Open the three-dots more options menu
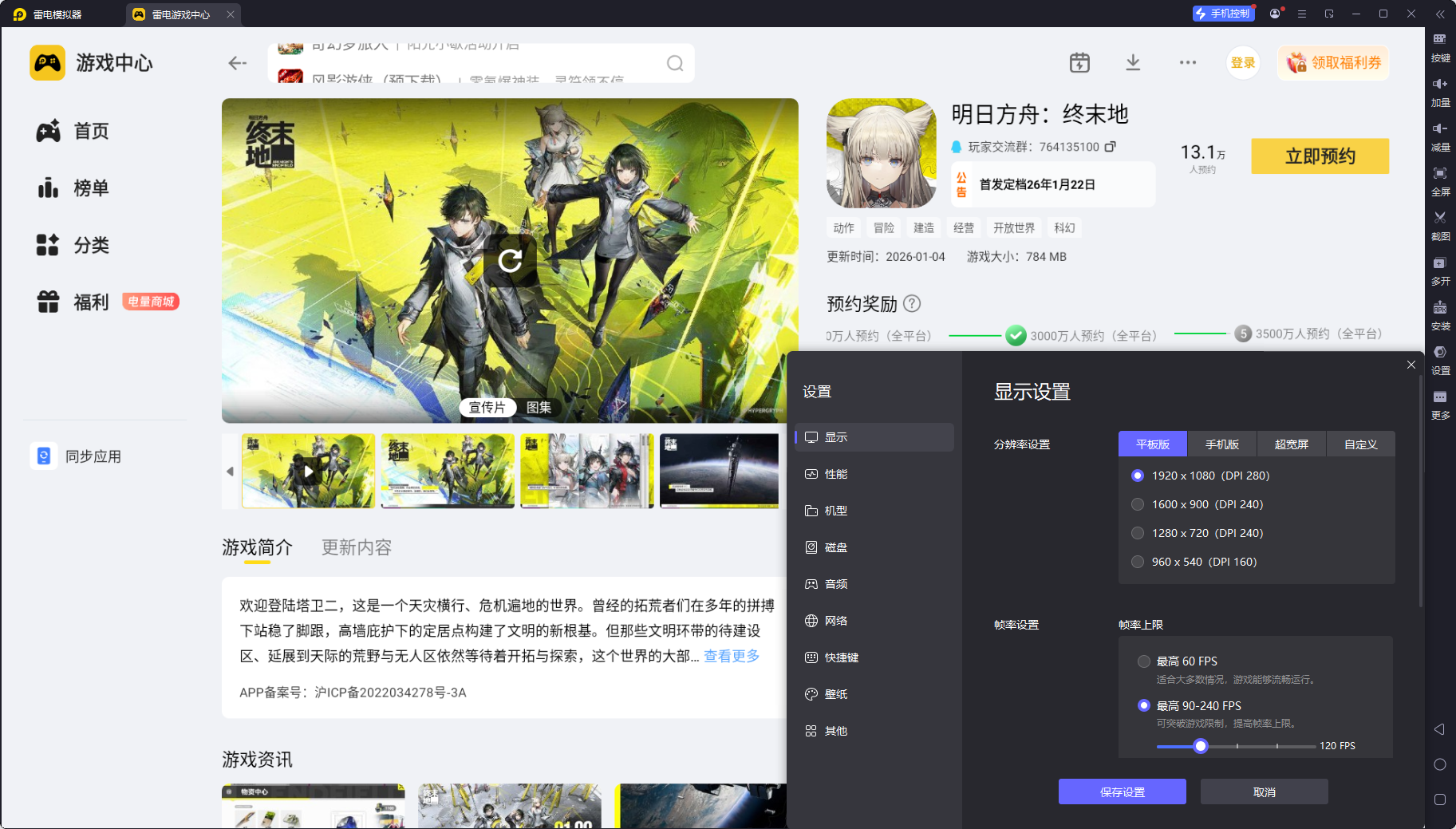This screenshot has width=1456, height=829. pyautogui.click(x=1187, y=63)
